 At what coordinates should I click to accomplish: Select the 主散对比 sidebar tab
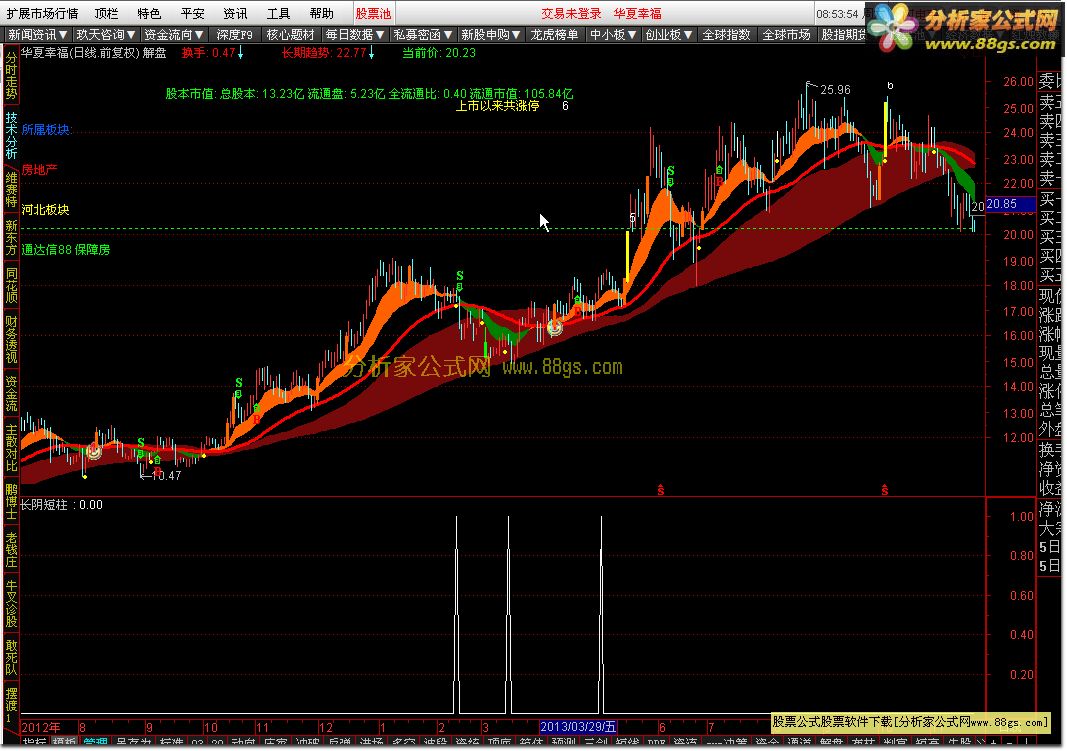[x=11, y=448]
